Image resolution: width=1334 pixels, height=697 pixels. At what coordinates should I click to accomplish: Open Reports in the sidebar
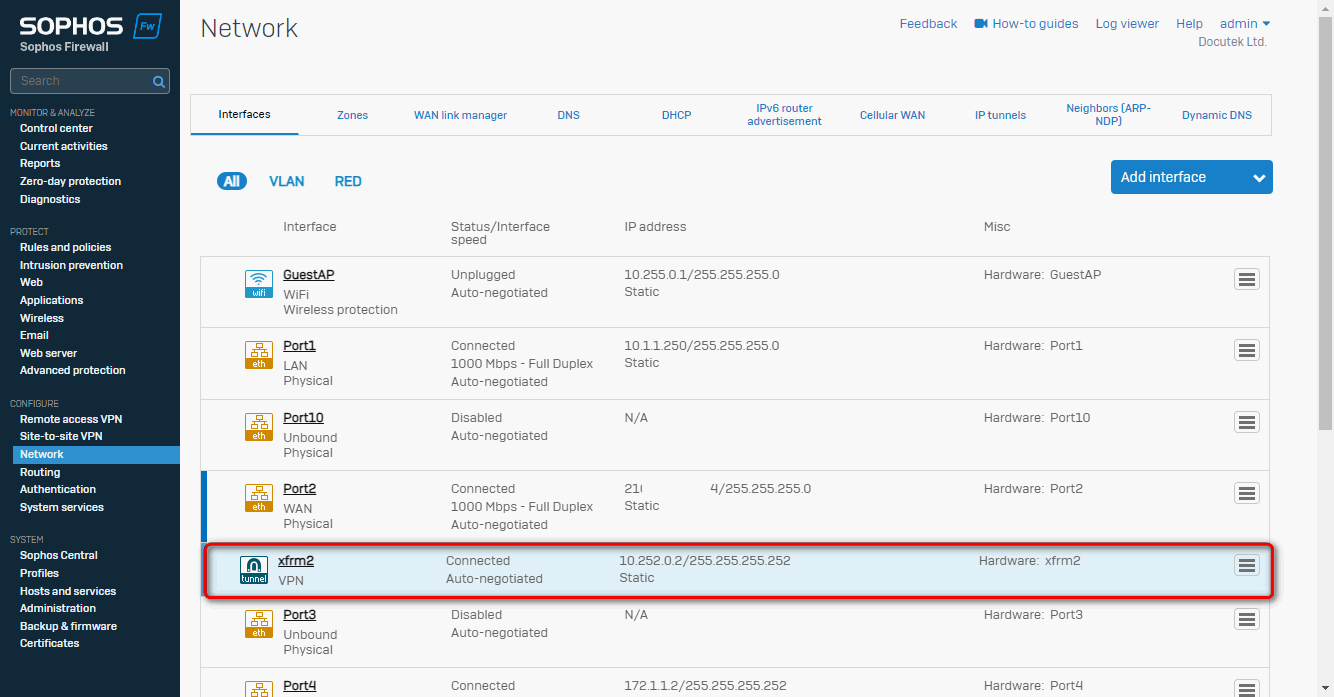tap(40, 163)
